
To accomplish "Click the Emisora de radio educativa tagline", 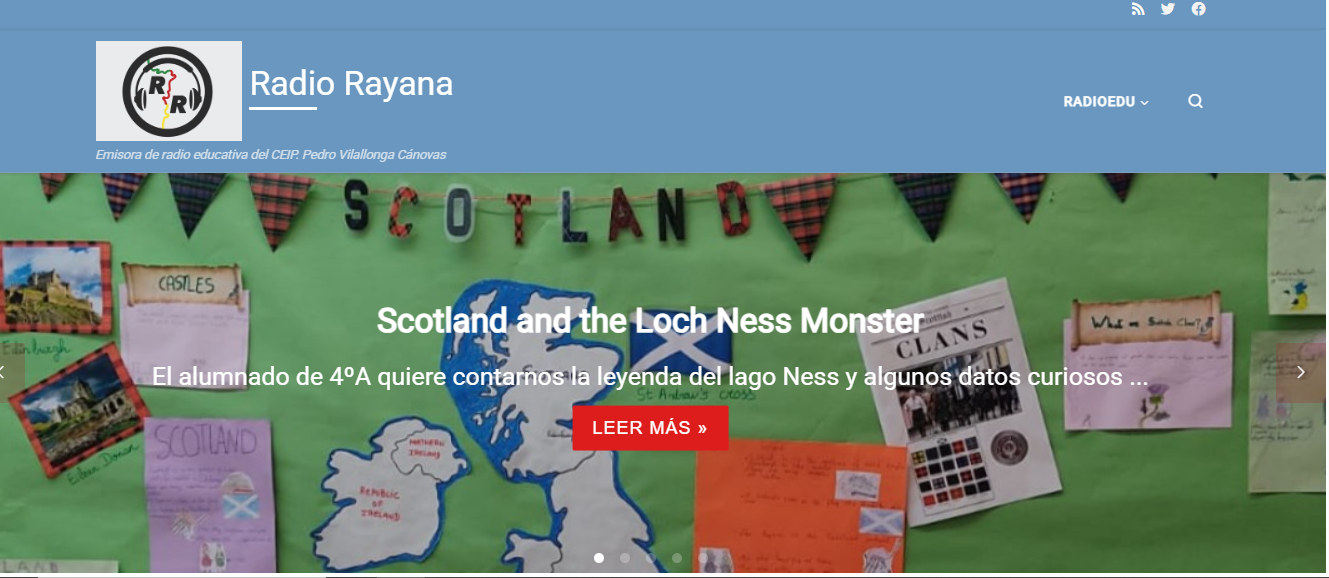I will (271, 155).
